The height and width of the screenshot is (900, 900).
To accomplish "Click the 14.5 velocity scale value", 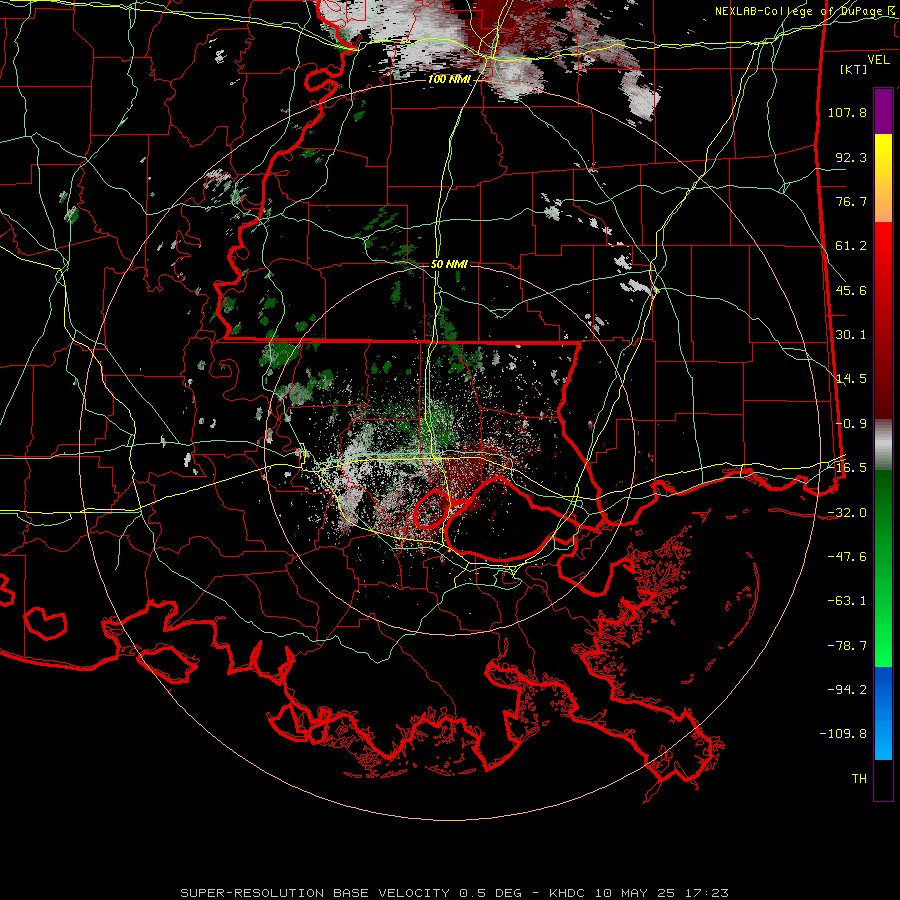I will (x=851, y=379).
